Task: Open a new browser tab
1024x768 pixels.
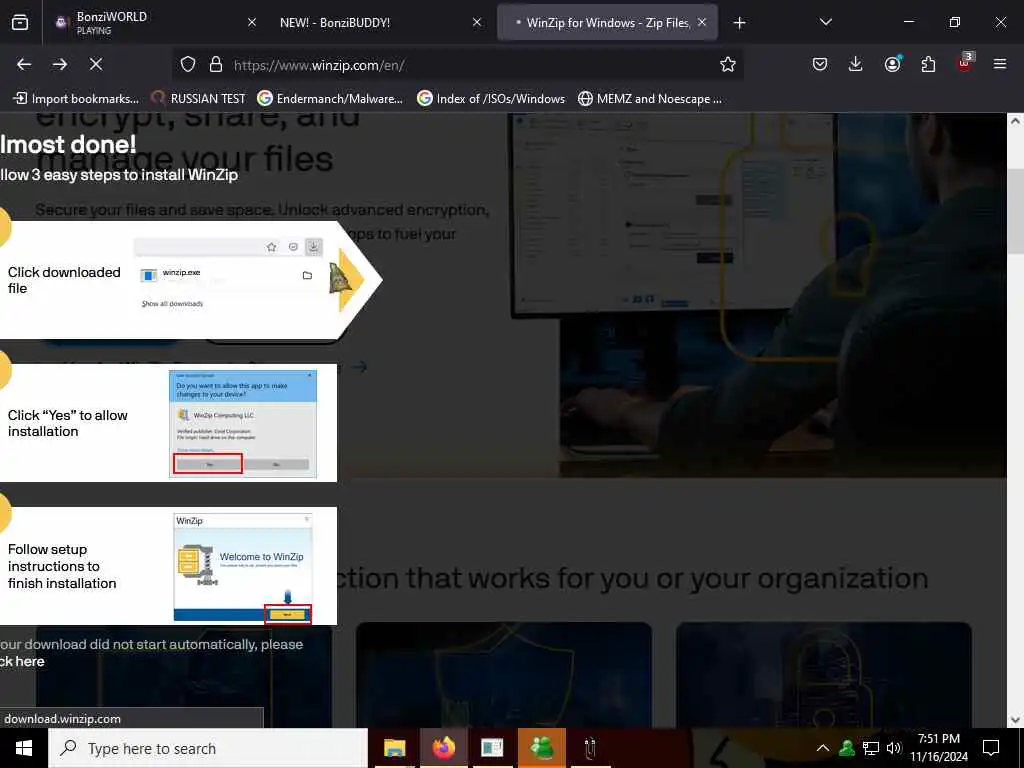Action: 739,23
